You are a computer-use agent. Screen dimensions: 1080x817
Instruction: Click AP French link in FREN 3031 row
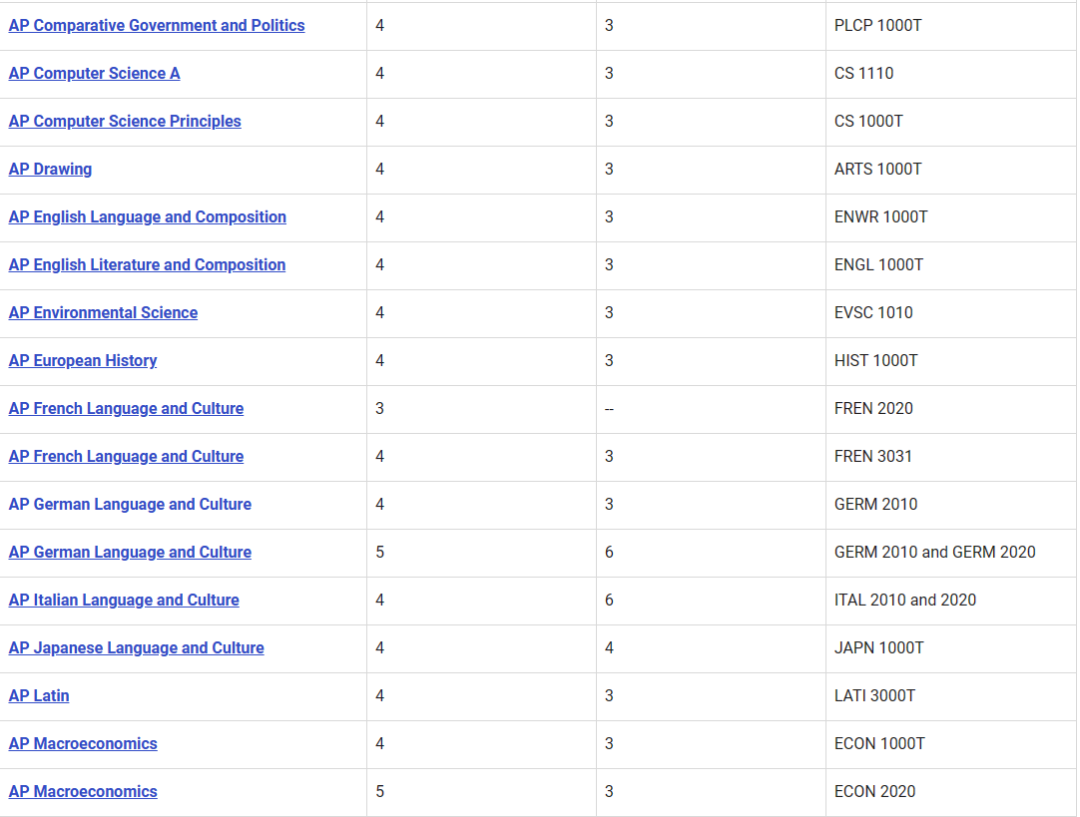[x=126, y=457]
